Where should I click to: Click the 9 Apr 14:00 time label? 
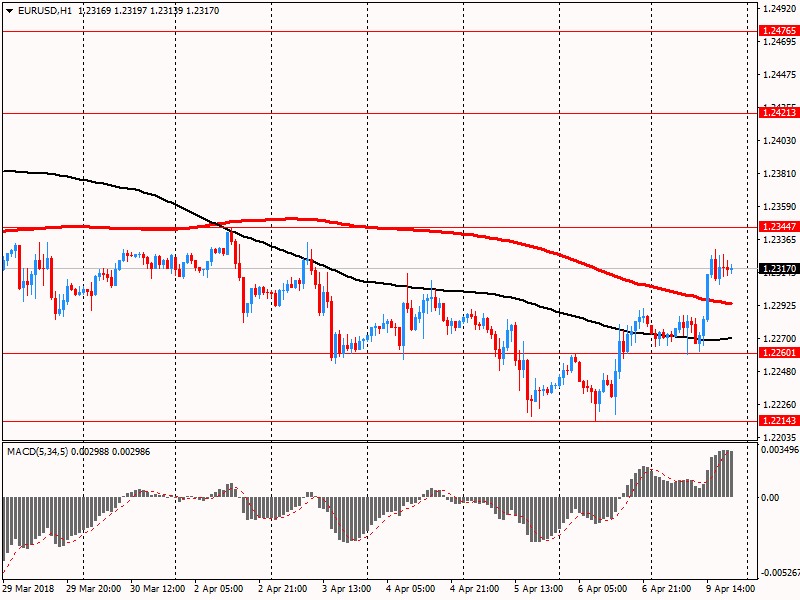731,589
